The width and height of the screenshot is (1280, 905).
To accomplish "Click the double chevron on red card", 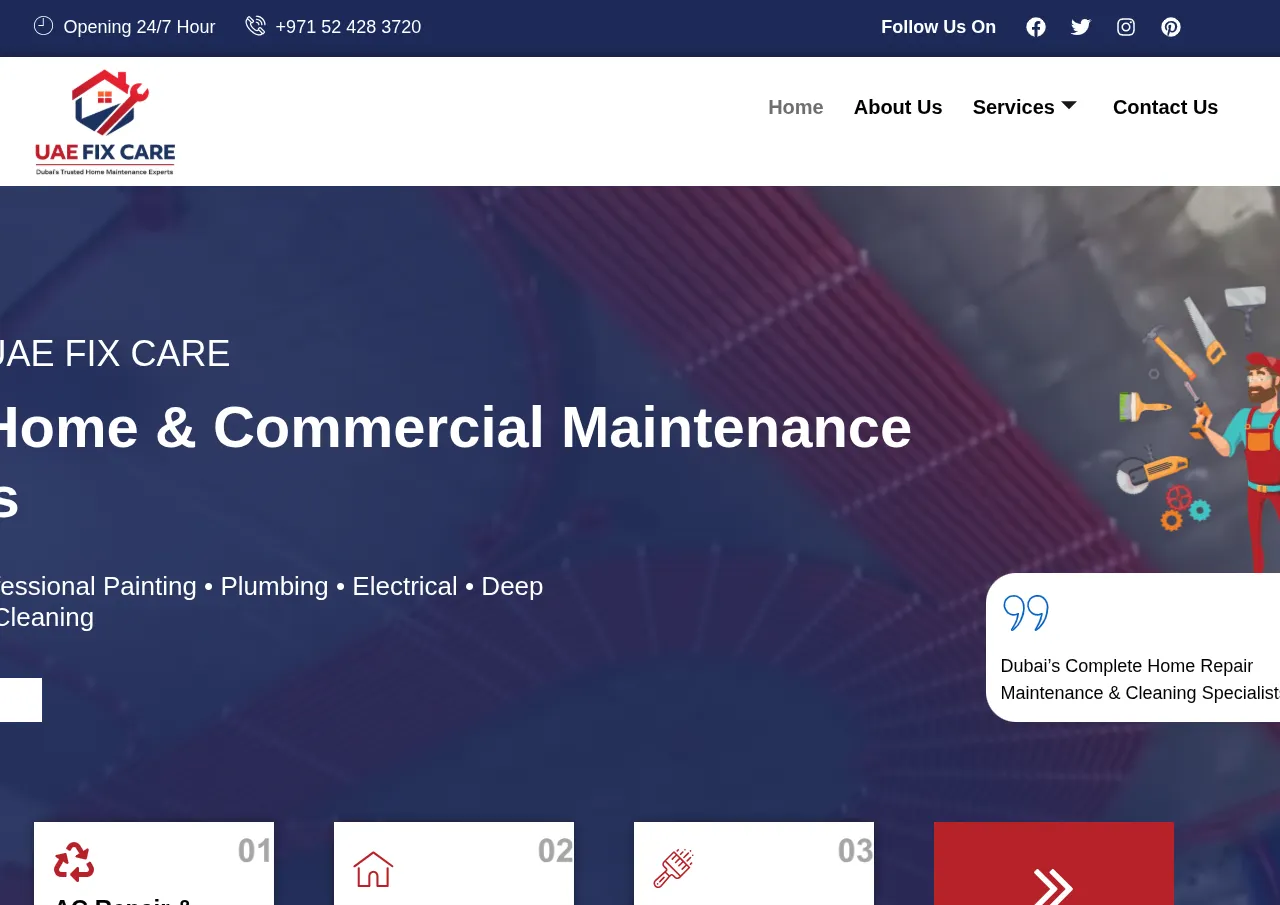I will pyautogui.click(x=1053, y=887).
